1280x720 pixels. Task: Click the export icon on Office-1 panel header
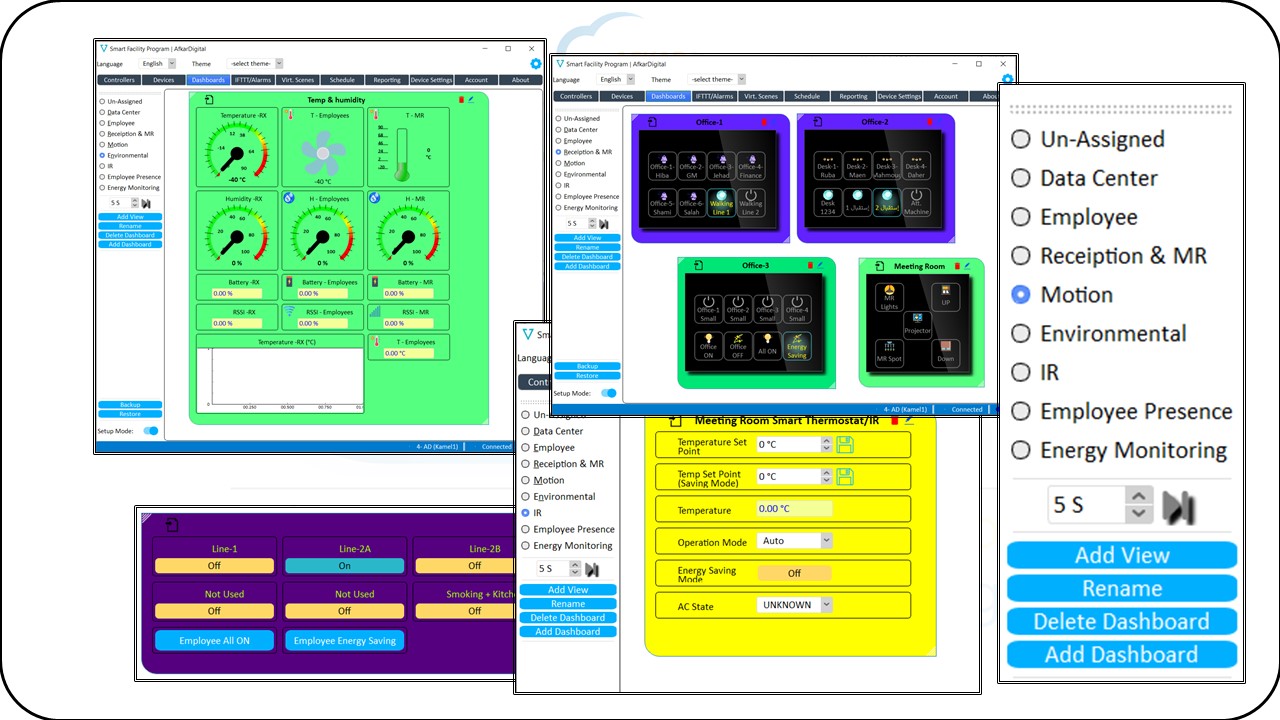[651, 122]
